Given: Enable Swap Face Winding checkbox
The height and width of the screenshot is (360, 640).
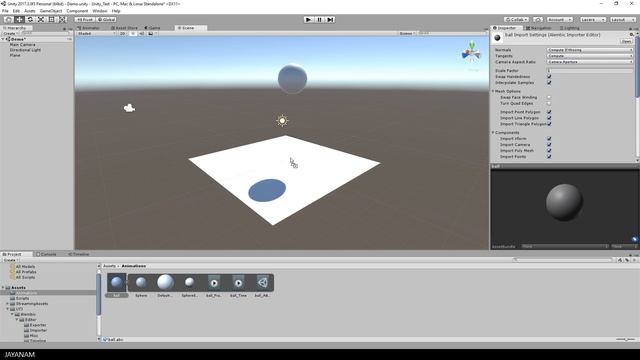Looking at the screenshot, I should coord(549,97).
